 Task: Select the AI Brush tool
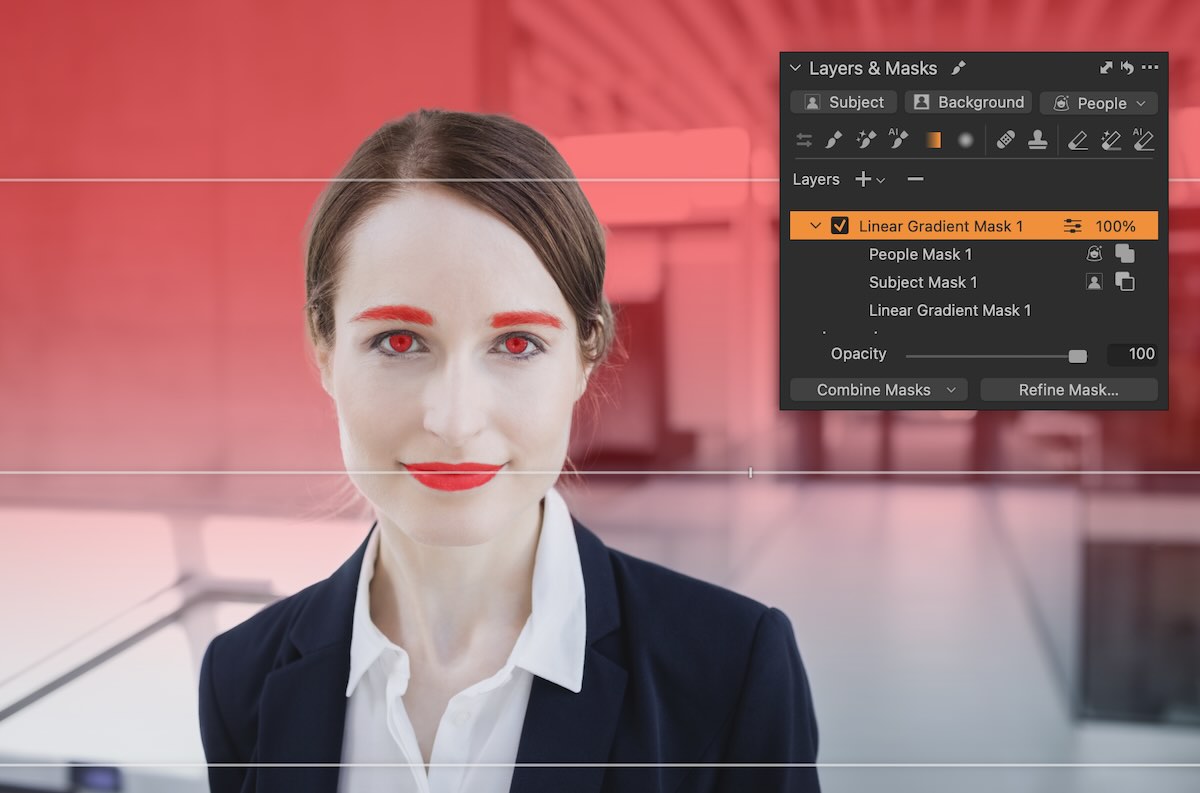[x=897, y=140]
